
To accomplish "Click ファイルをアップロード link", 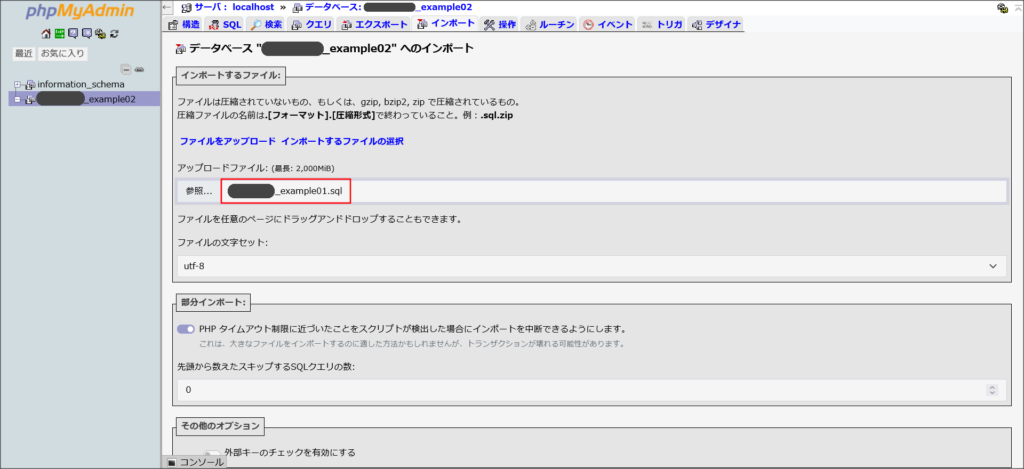I will pyautogui.click(x=229, y=141).
